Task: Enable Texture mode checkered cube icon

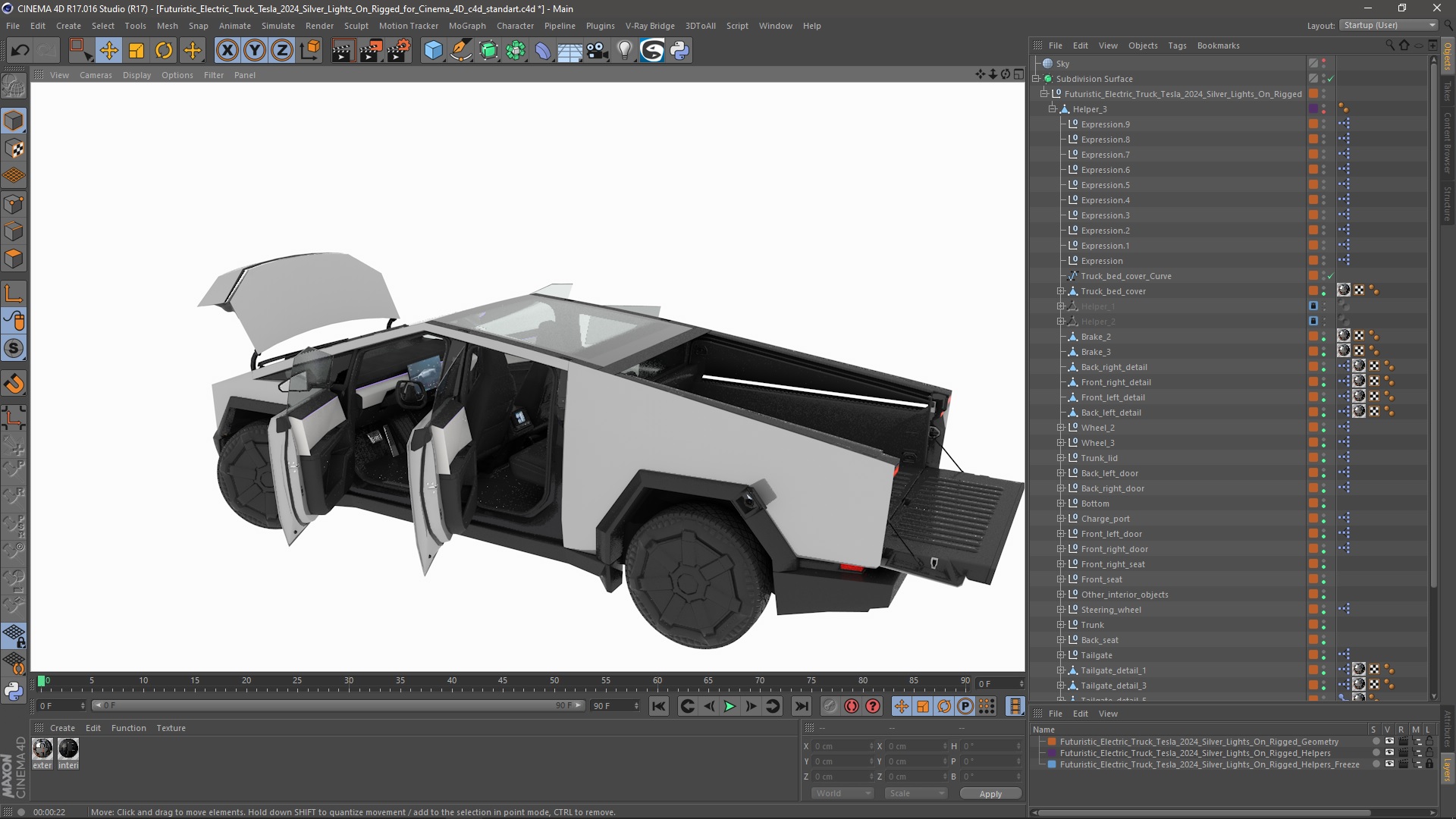Action: point(14,149)
